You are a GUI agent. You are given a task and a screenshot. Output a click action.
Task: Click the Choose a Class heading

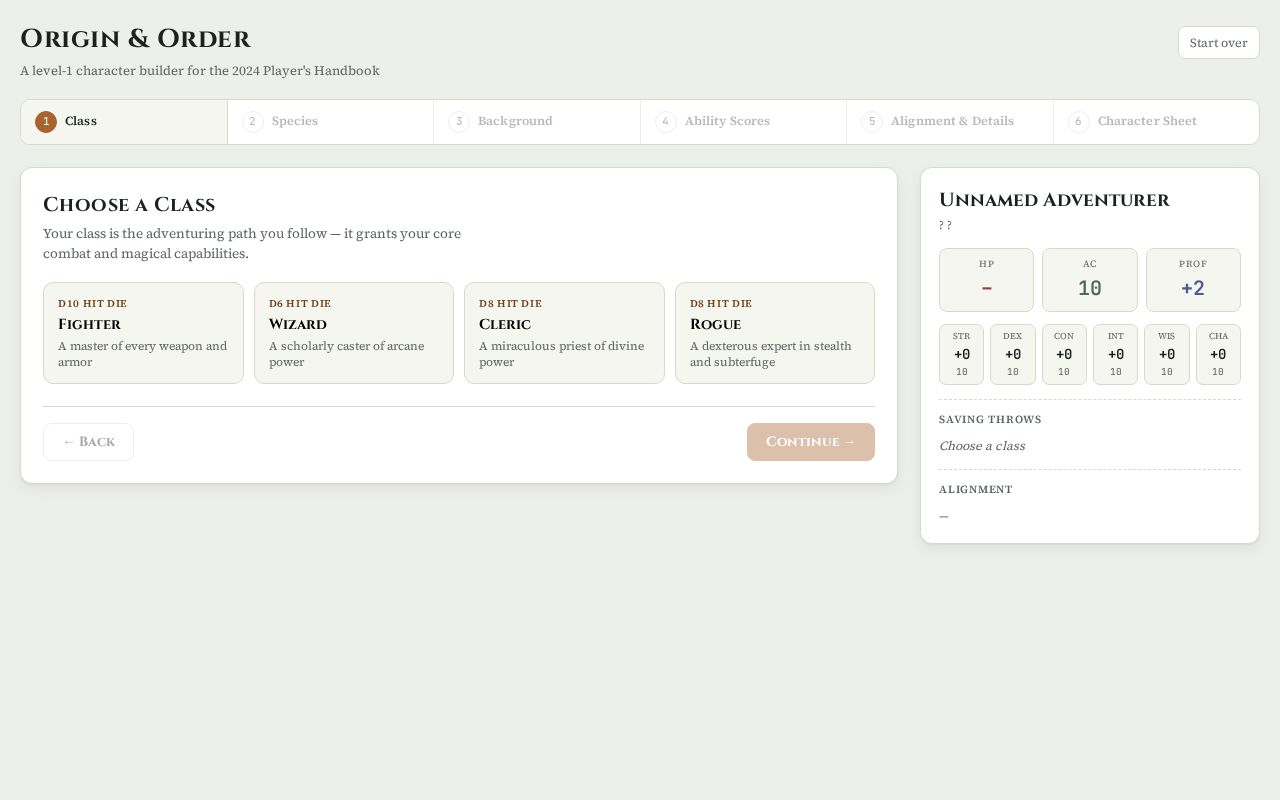129,205
